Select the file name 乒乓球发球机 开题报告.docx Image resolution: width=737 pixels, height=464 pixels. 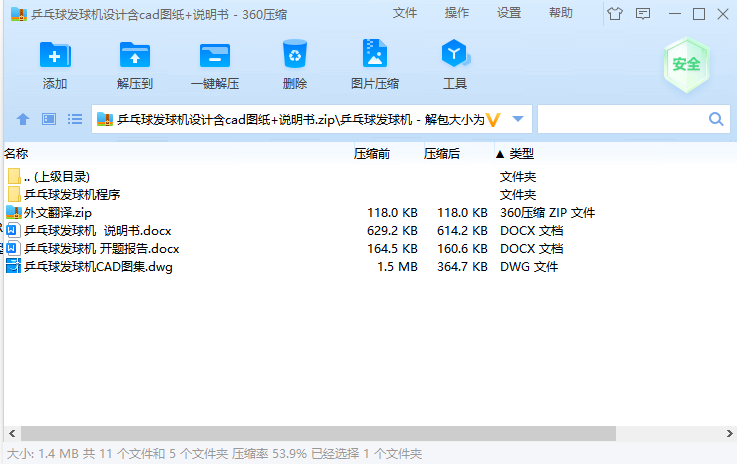coord(102,249)
